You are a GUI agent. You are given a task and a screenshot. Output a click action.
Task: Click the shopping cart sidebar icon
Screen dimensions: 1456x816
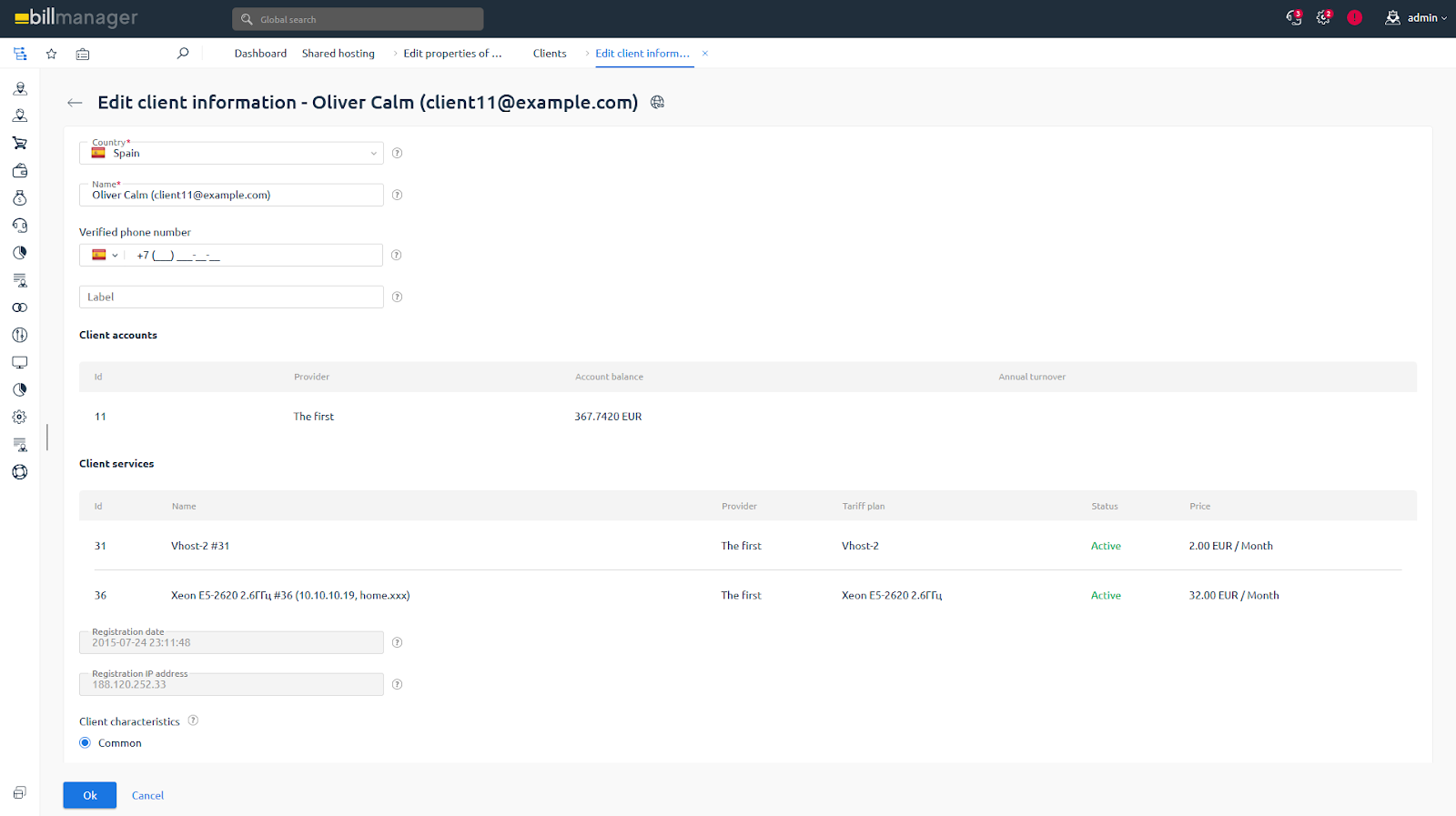[19, 143]
